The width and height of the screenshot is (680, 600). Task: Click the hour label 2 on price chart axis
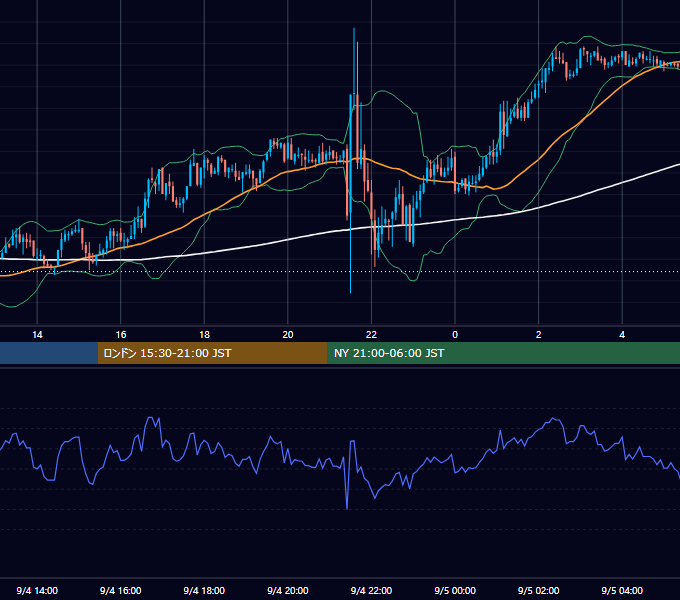tap(539, 334)
